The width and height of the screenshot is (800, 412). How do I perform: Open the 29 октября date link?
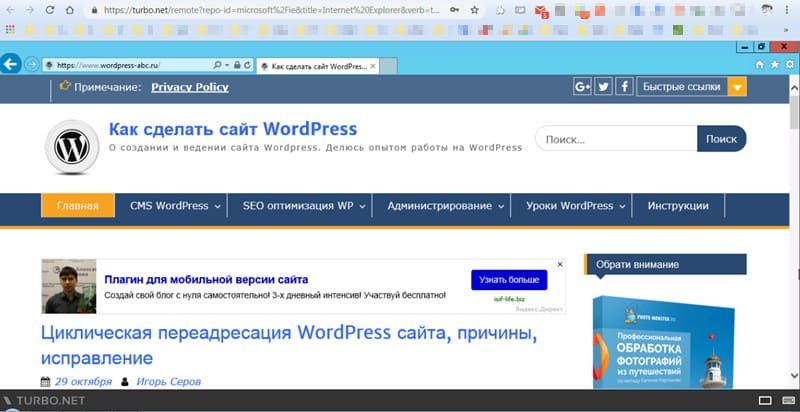(83, 381)
